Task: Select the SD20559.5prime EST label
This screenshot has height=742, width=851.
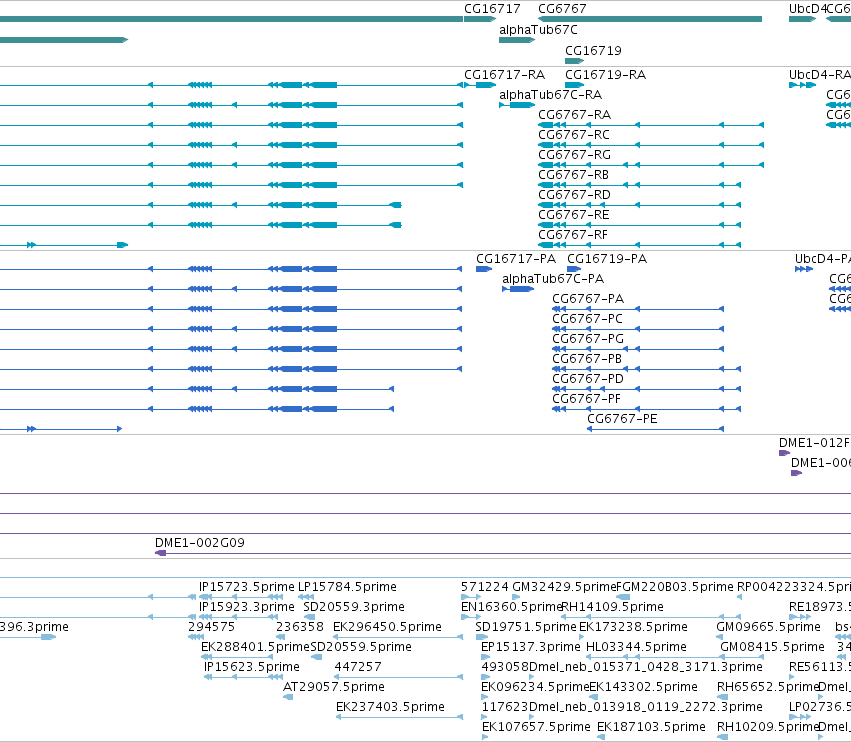Action: tap(361, 647)
